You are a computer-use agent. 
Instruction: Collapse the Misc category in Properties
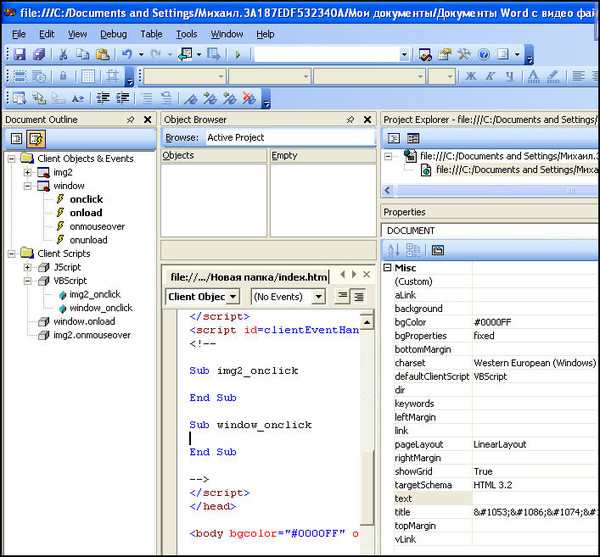(x=387, y=267)
